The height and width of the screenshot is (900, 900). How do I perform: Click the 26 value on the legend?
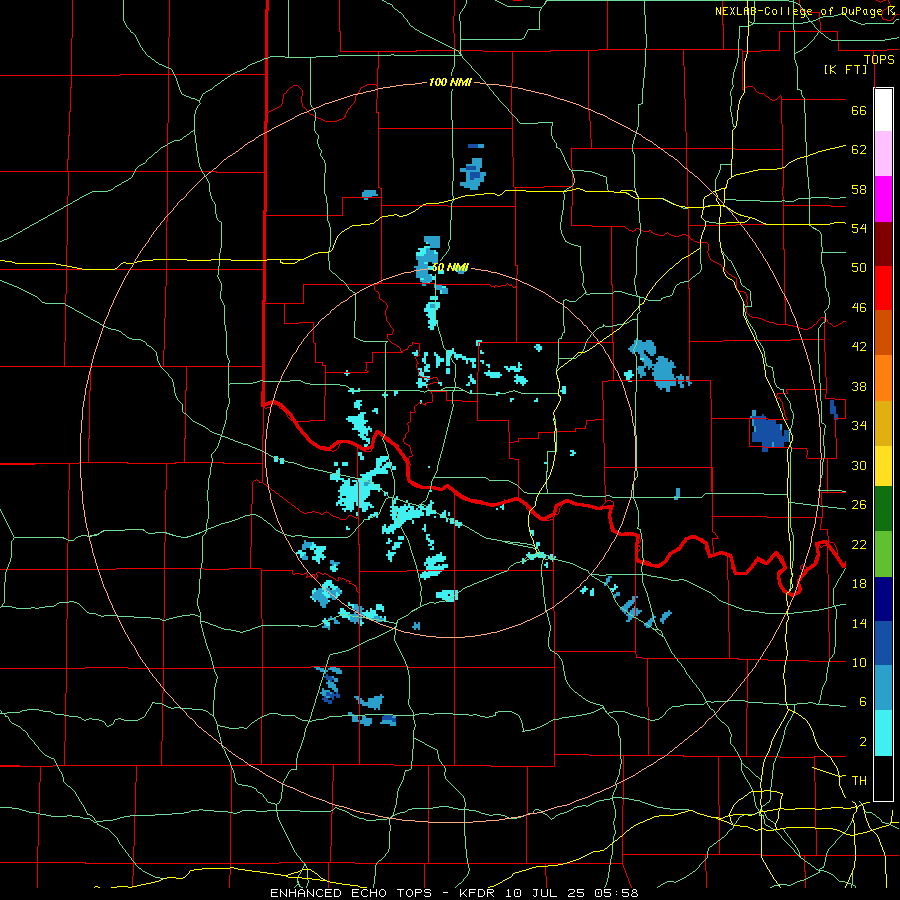click(x=859, y=505)
